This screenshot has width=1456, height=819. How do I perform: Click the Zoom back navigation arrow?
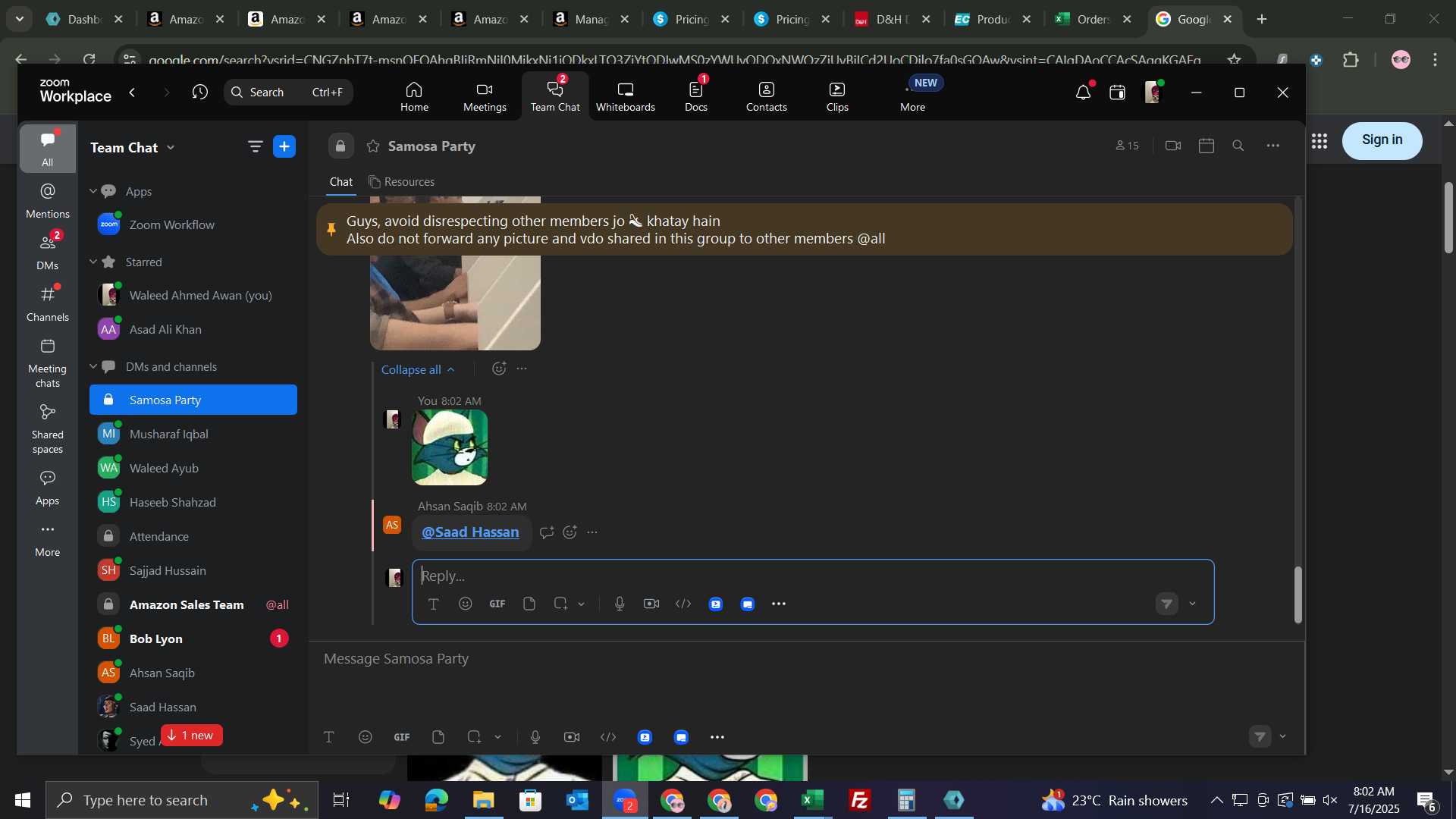click(133, 92)
